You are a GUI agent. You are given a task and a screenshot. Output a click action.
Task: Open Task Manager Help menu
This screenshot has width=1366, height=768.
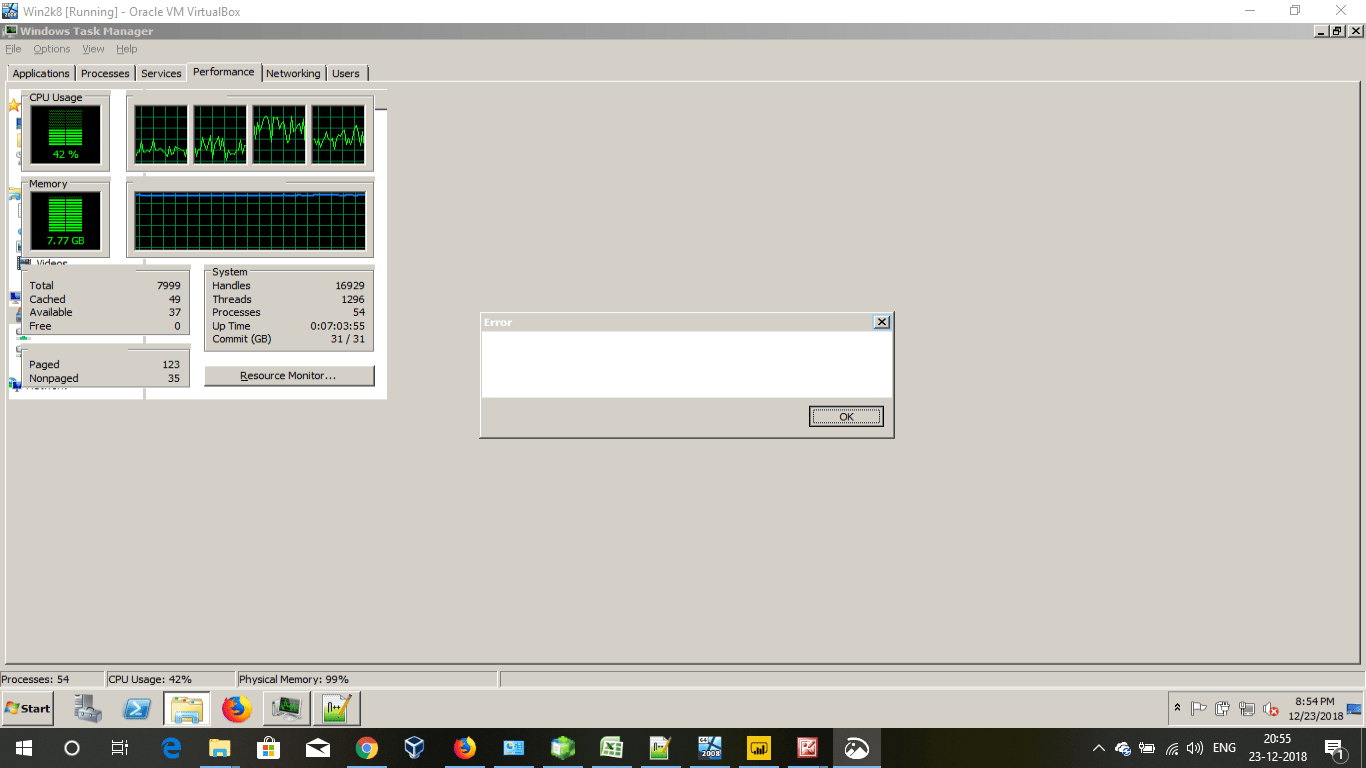point(126,49)
